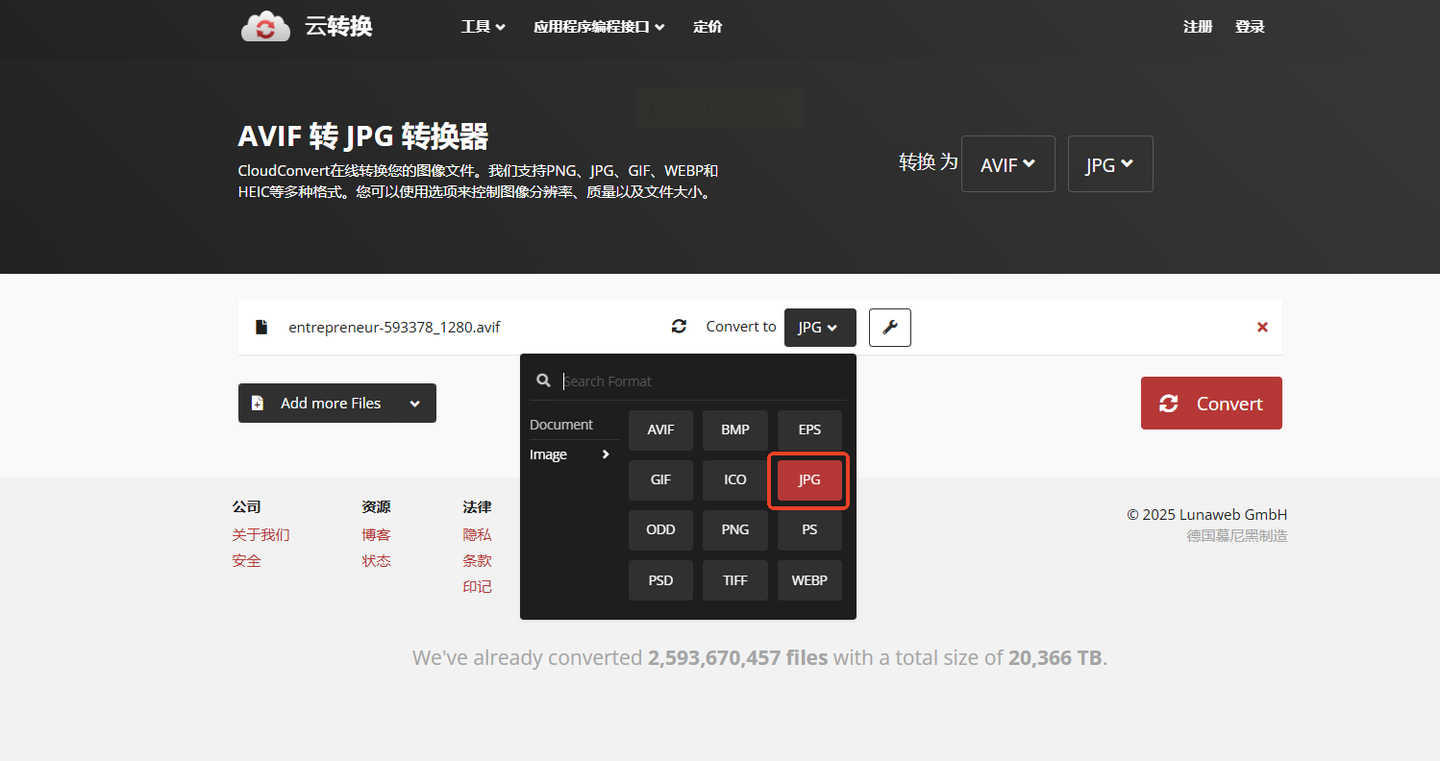Open the 安全 footer link
Image resolution: width=1440 pixels, height=761 pixels.
[247, 561]
